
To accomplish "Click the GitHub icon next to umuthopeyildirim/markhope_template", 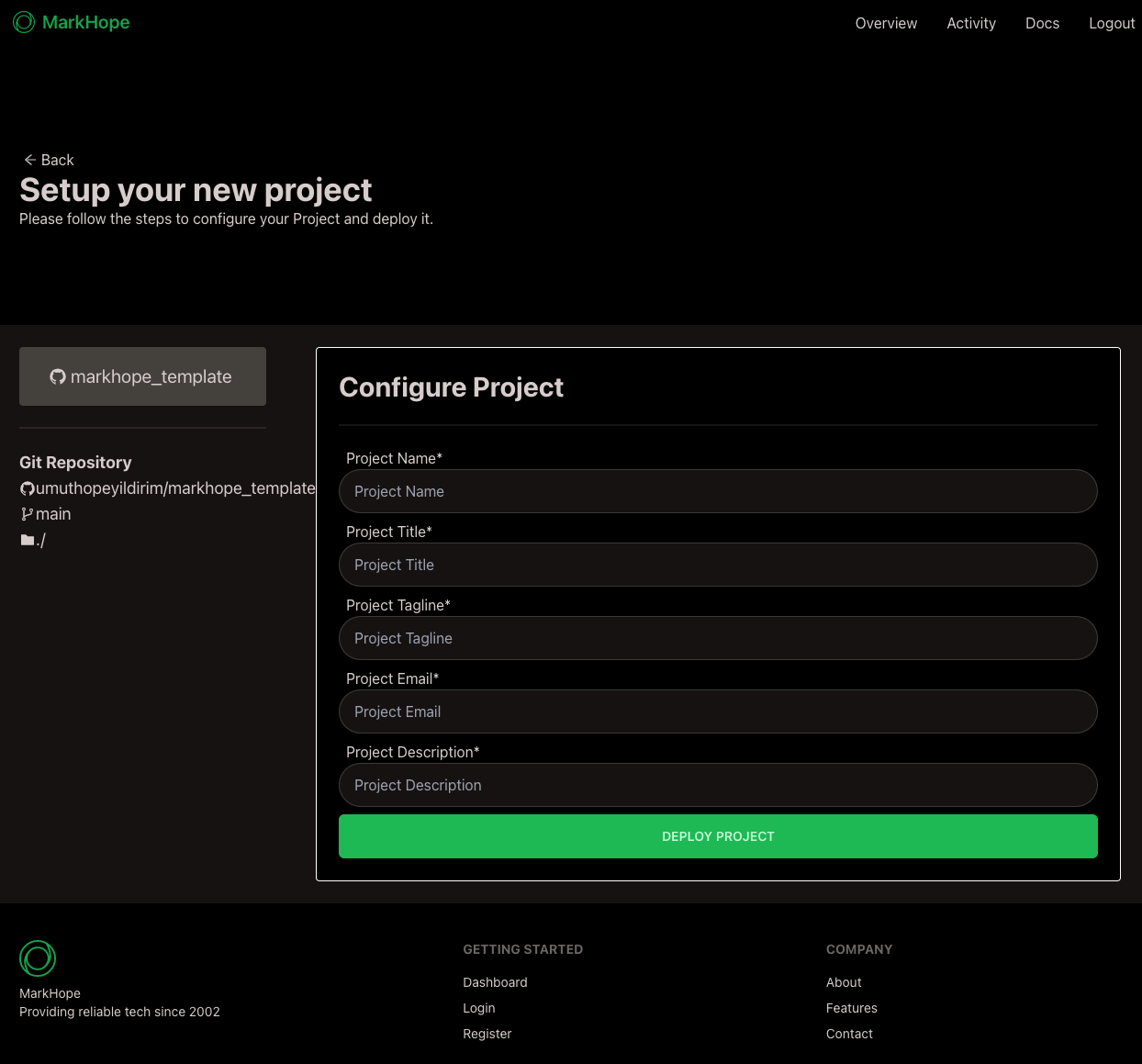I will (28, 488).
